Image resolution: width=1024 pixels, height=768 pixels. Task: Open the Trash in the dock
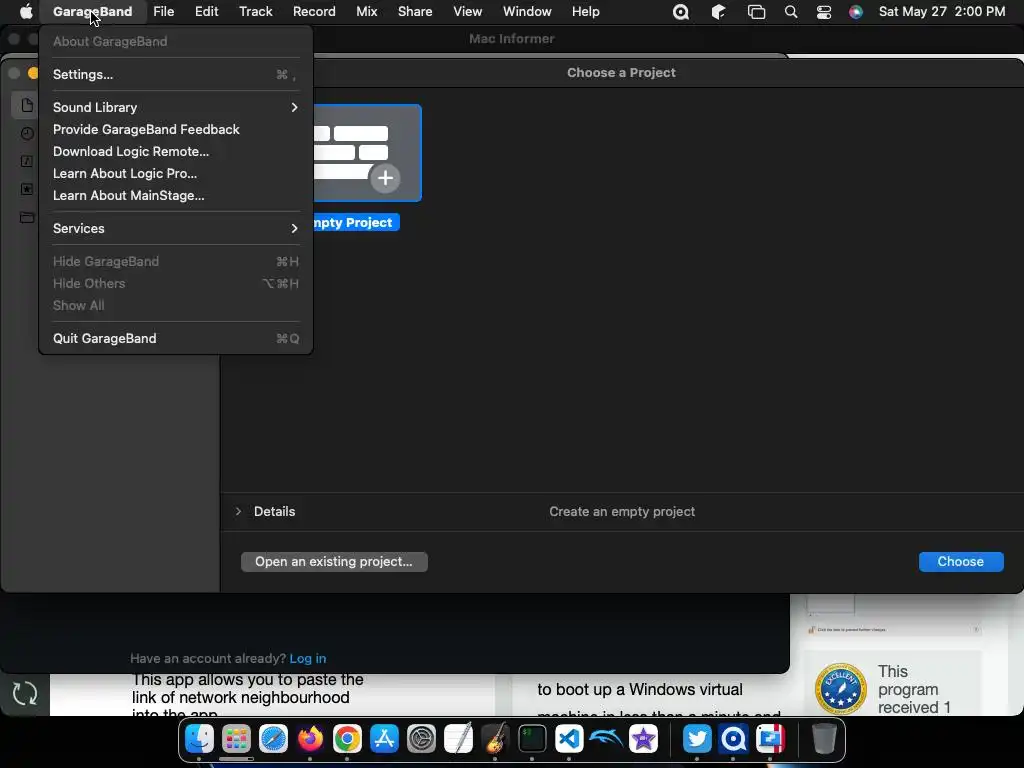[824, 739]
